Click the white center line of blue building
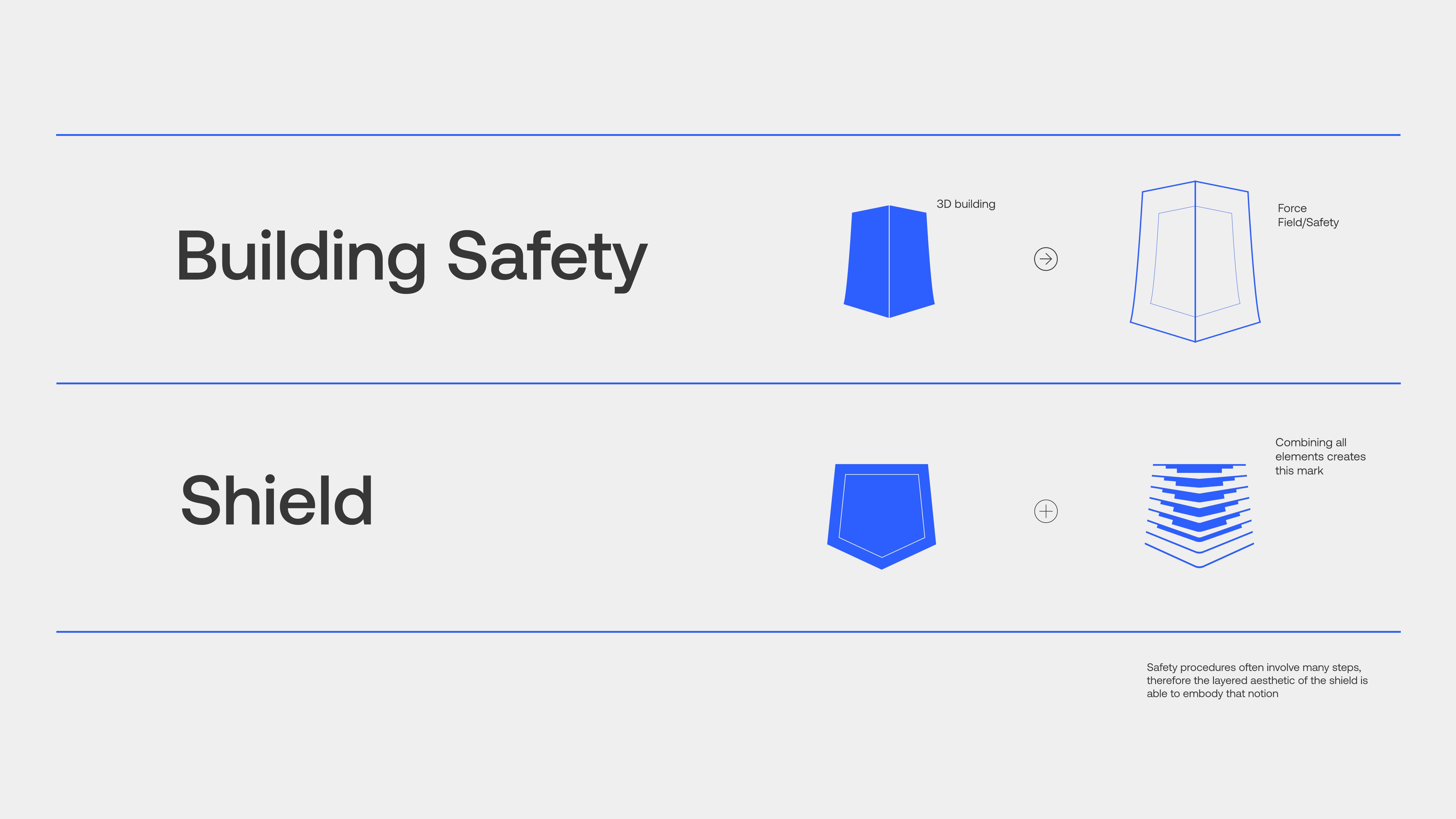 tap(889, 261)
